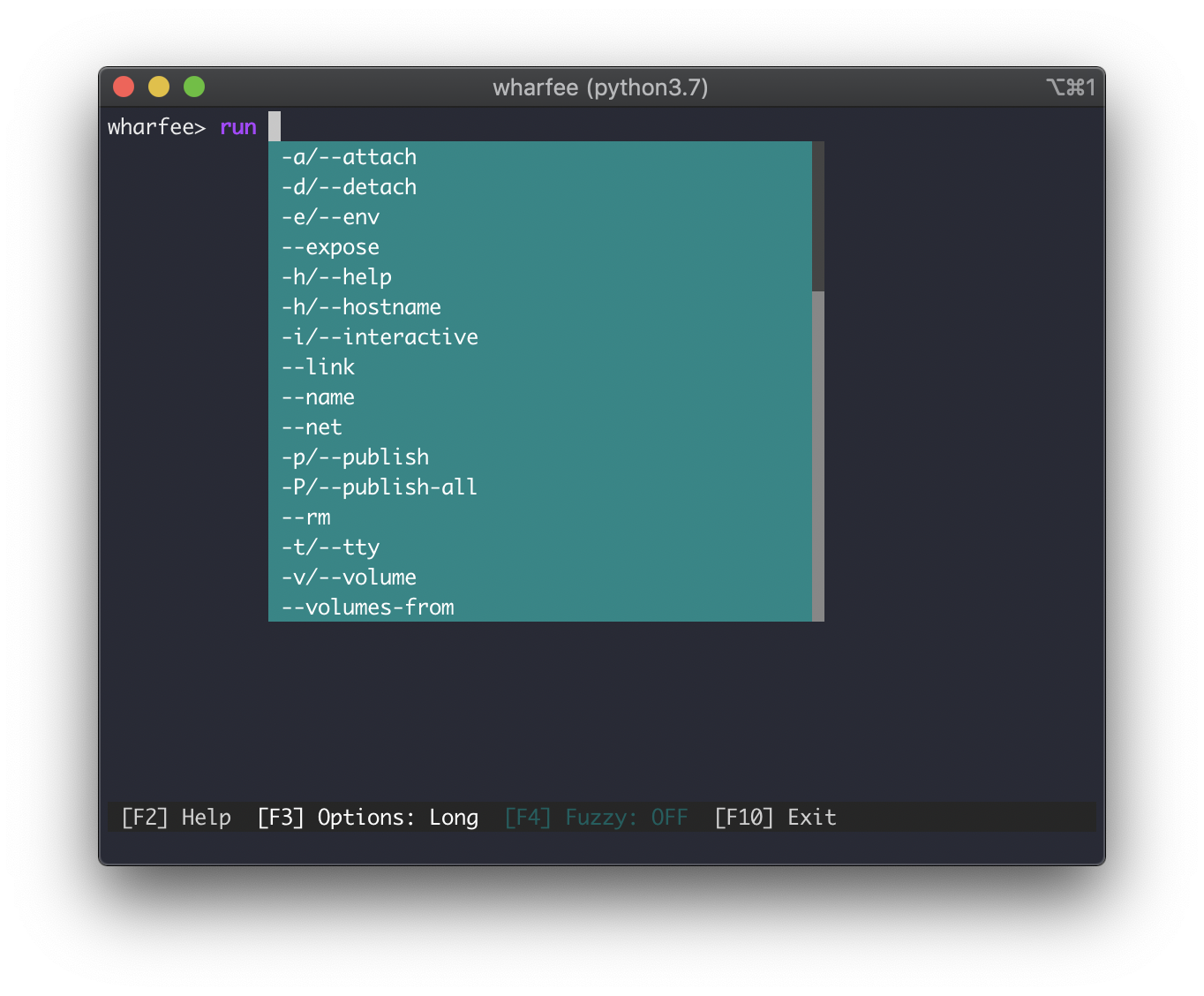Click the wharfee> prompt text
Image resolution: width=1204 pixels, height=996 pixels.
[156, 127]
